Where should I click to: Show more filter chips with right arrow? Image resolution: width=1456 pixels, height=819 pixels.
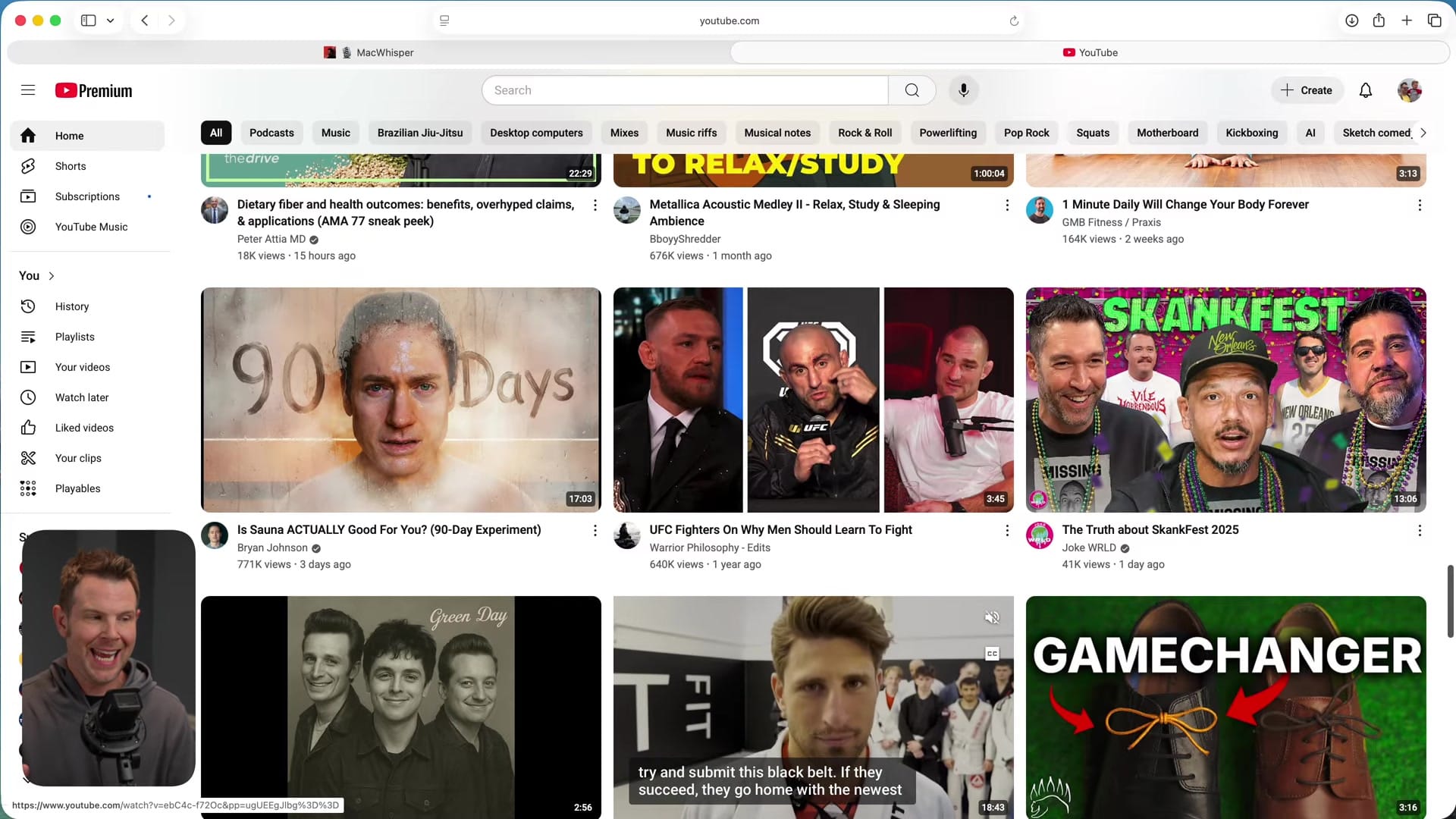click(1423, 133)
